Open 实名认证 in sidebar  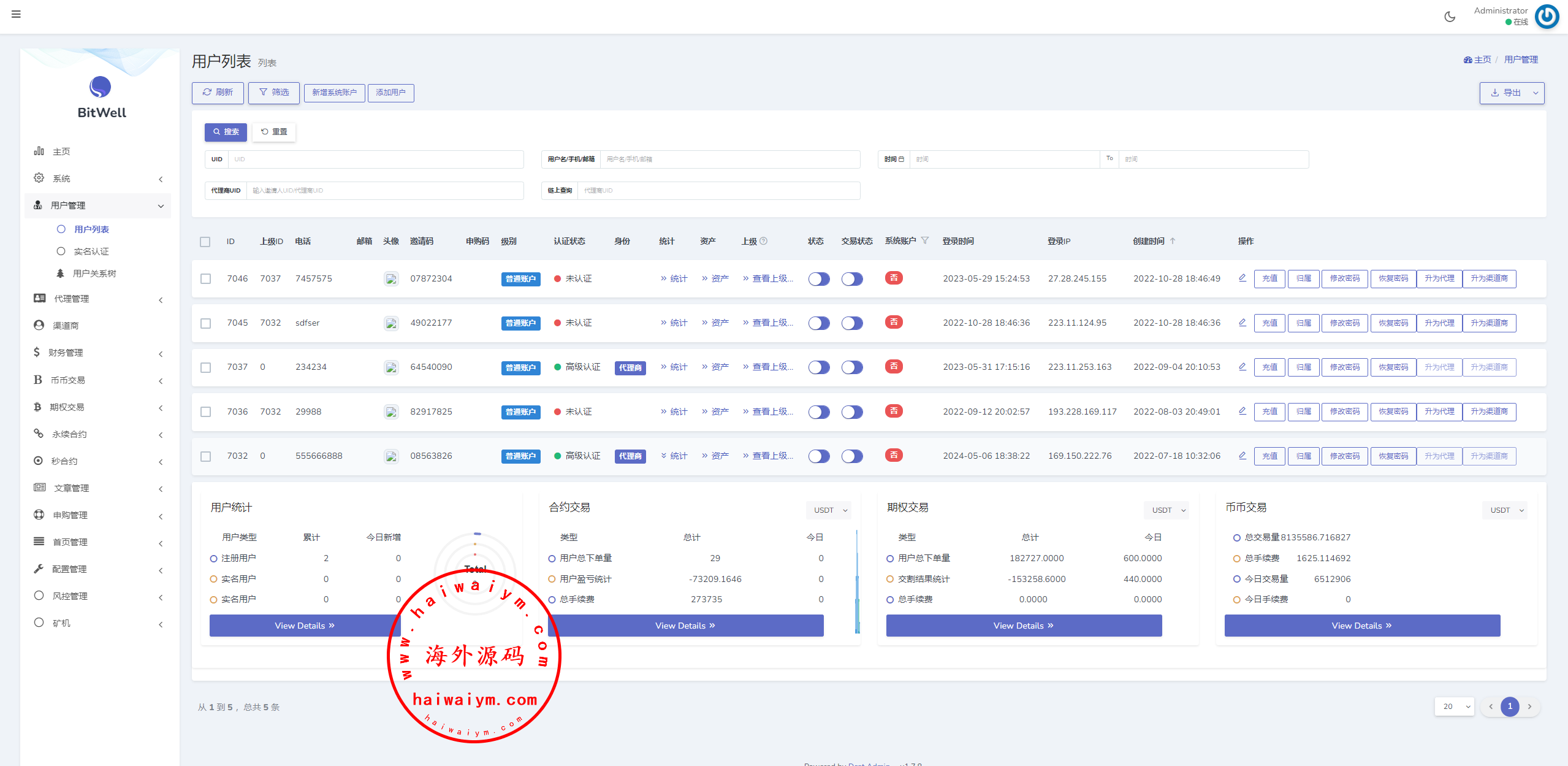pyautogui.click(x=91, y=251)
